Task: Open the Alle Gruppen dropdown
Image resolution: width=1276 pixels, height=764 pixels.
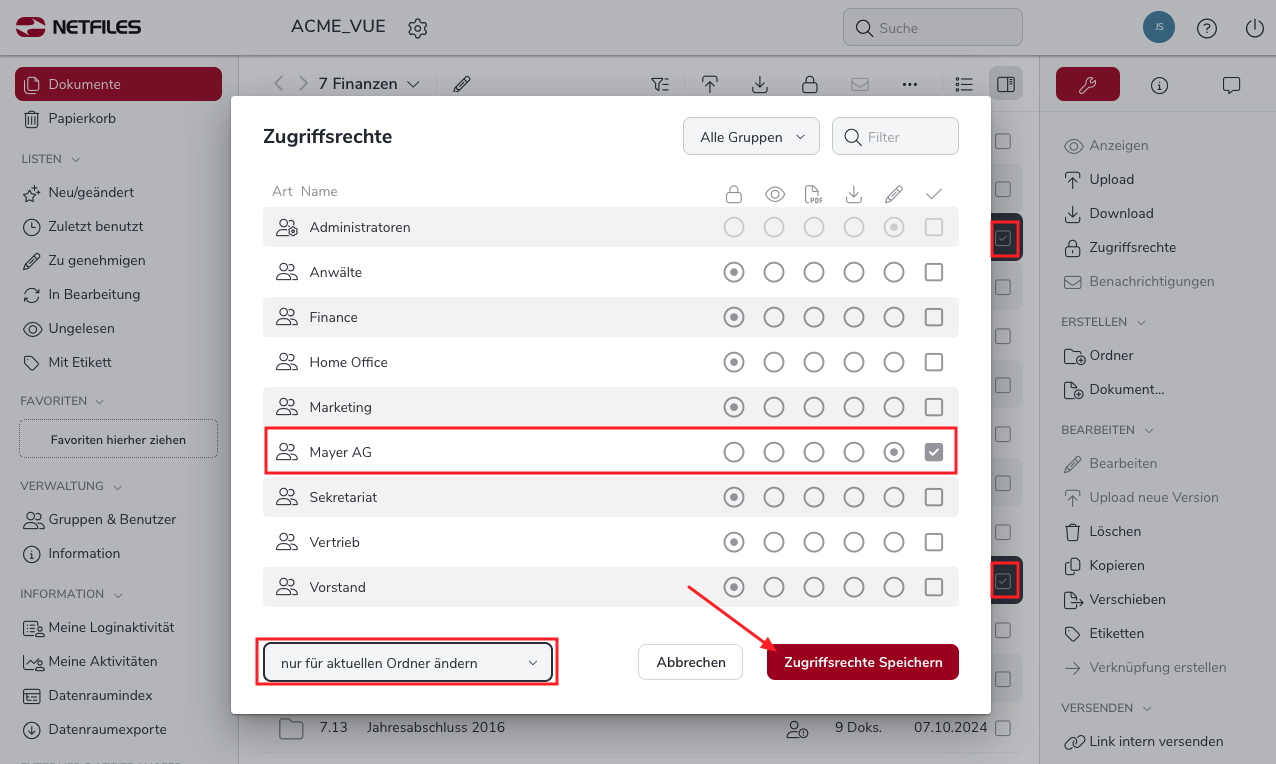Action: point(751,137)
